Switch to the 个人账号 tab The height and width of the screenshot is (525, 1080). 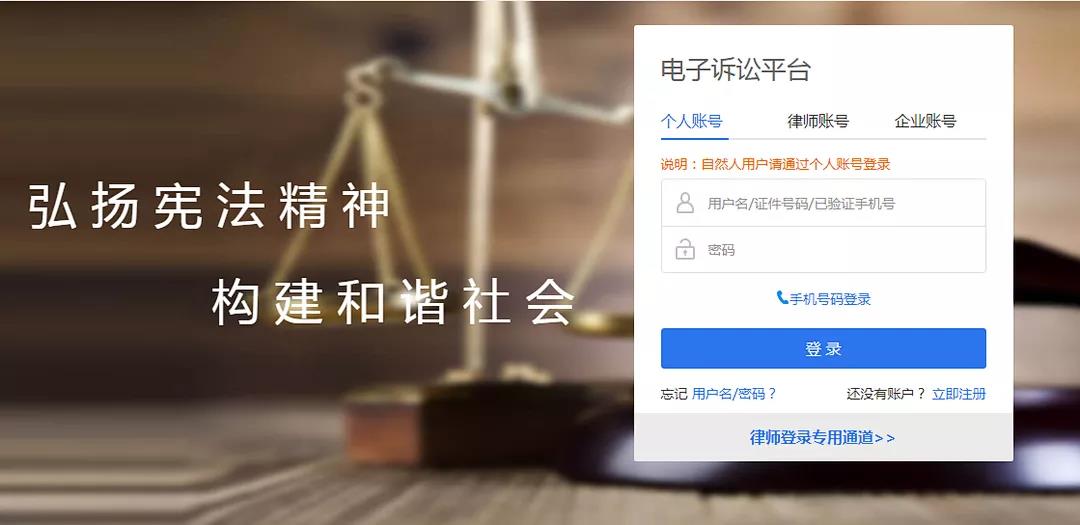coord(692,122)
